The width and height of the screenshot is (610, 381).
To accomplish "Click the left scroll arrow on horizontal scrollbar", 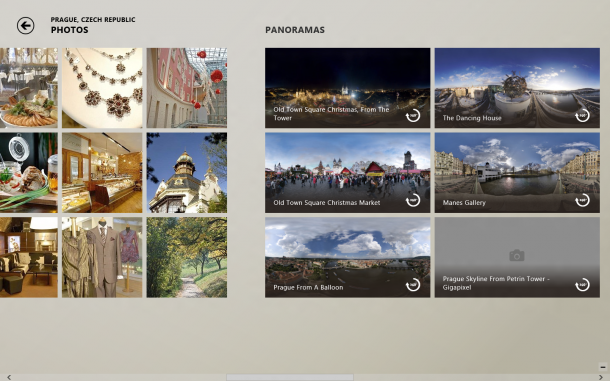I will tap(9, 377).
